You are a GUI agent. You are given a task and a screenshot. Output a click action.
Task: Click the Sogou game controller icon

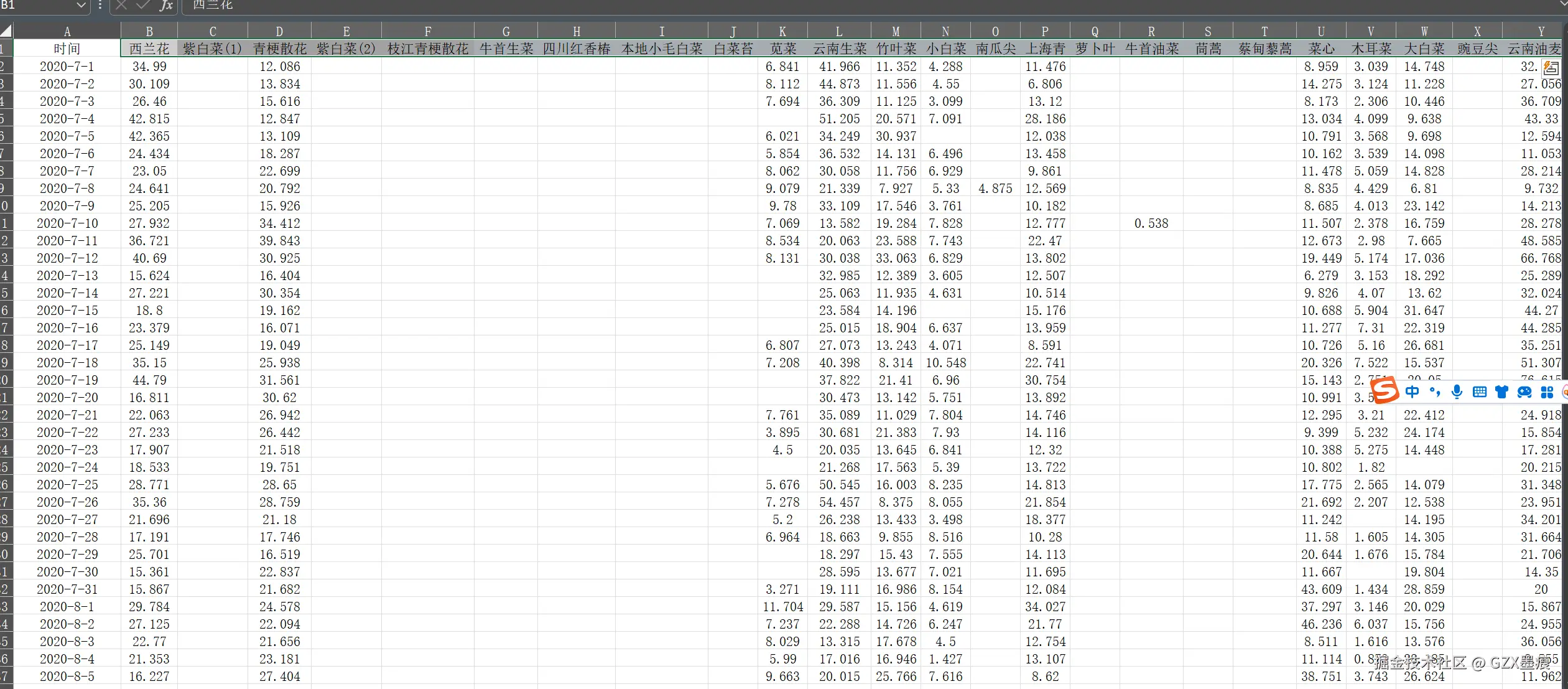[1524, 391]
